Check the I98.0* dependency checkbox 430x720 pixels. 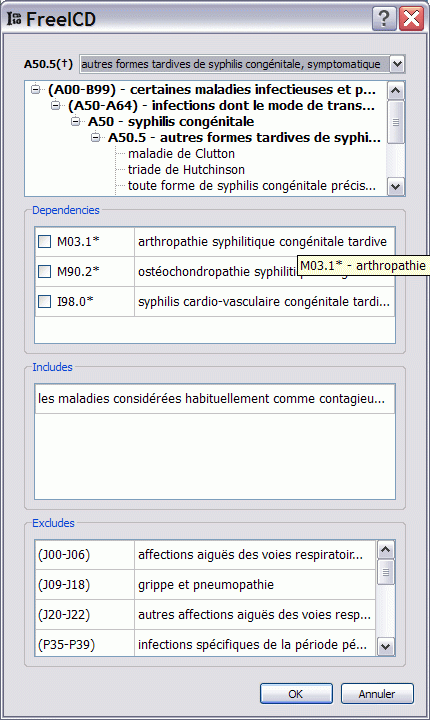click(x=45, y=302)
